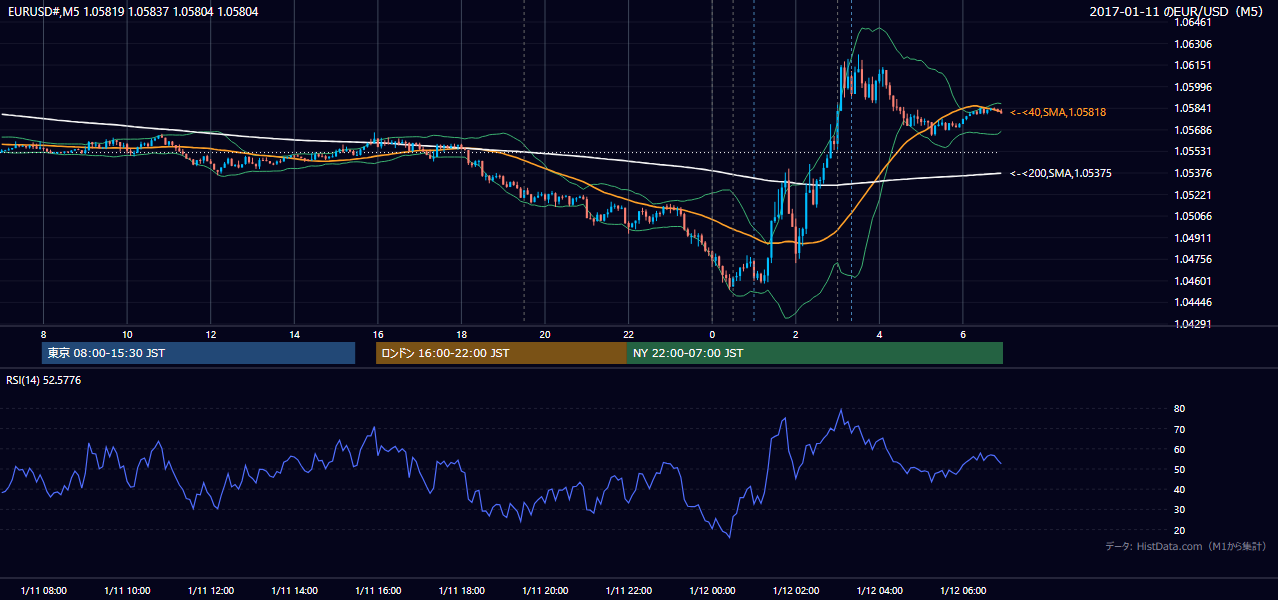The height and width of the screenshot is (600, 1278).
Task: Click RSI scale level 30
Action: [1180, 510]
